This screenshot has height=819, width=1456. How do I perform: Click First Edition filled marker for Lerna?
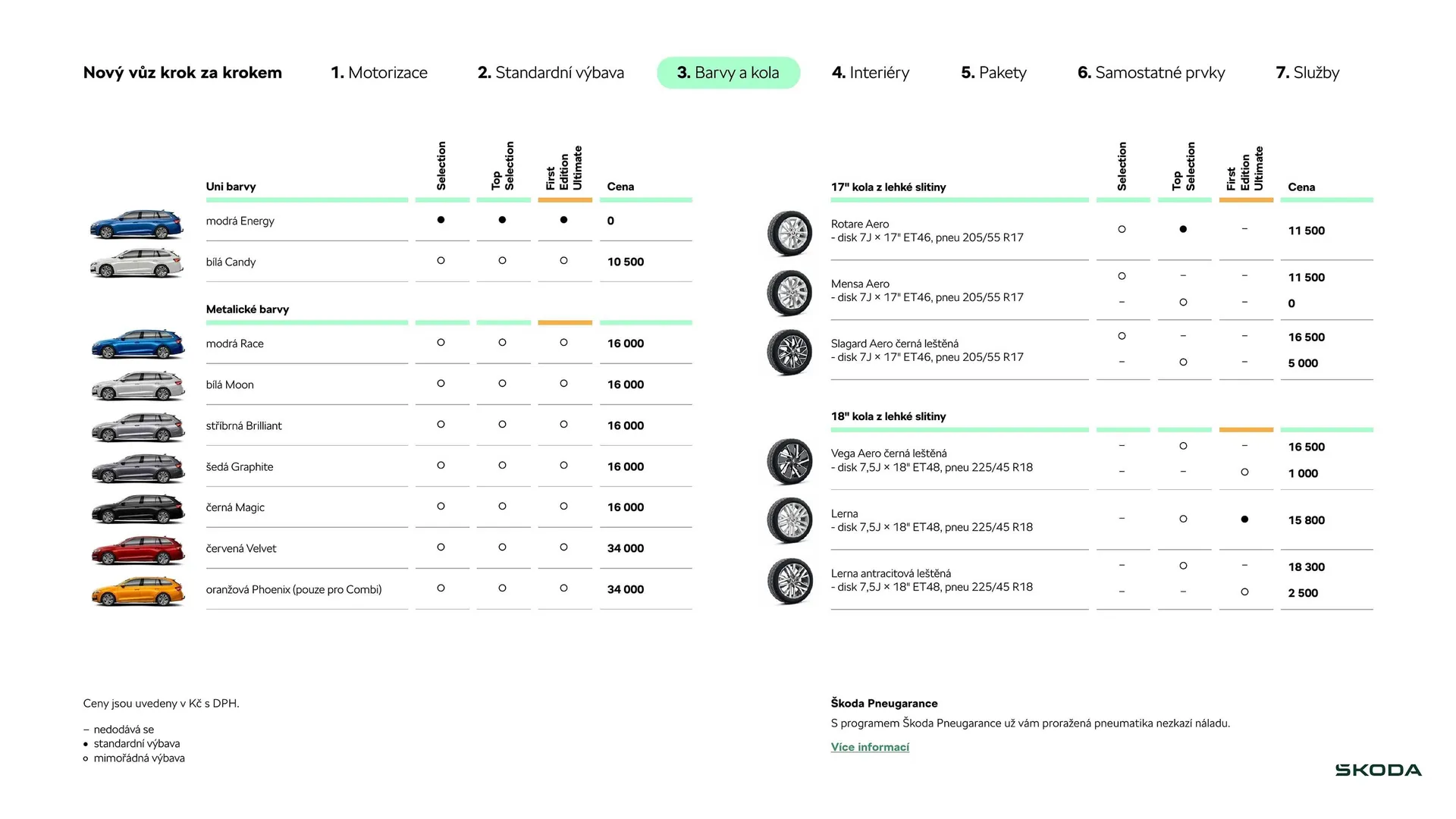click(x=1244, y=519)
